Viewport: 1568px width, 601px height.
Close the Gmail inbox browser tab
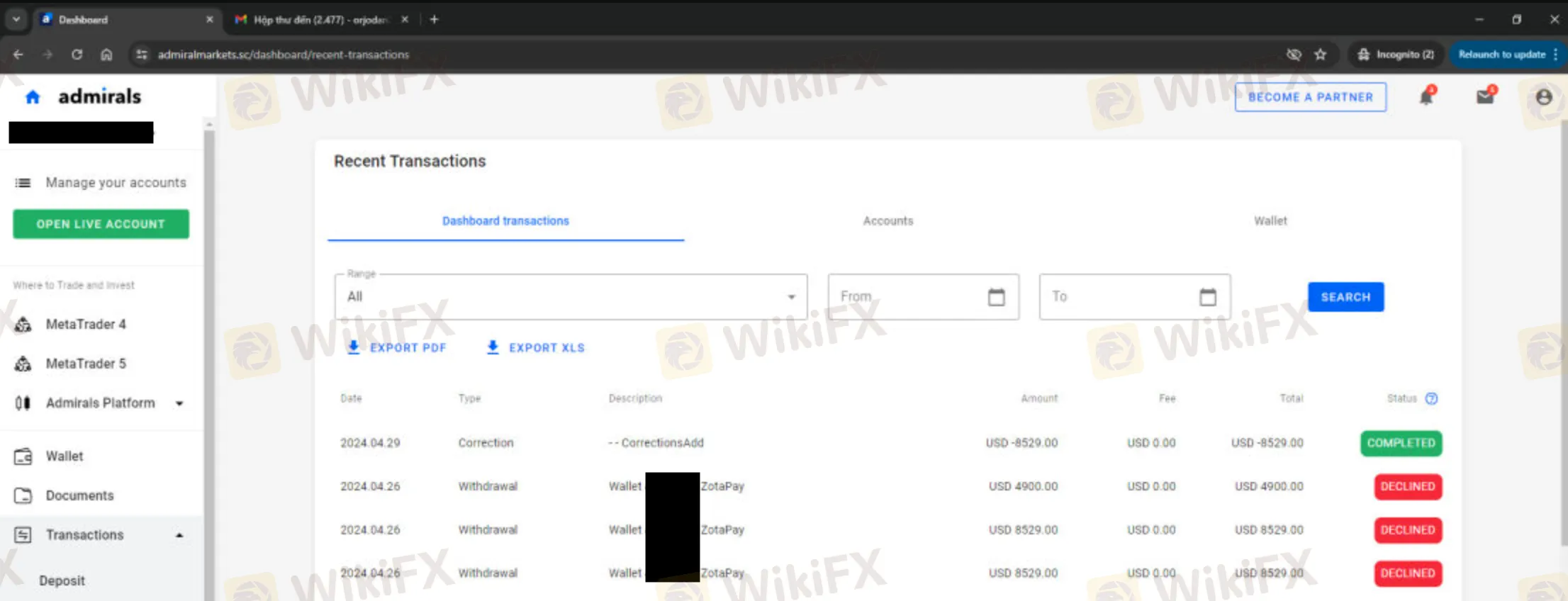pos(405,20)
